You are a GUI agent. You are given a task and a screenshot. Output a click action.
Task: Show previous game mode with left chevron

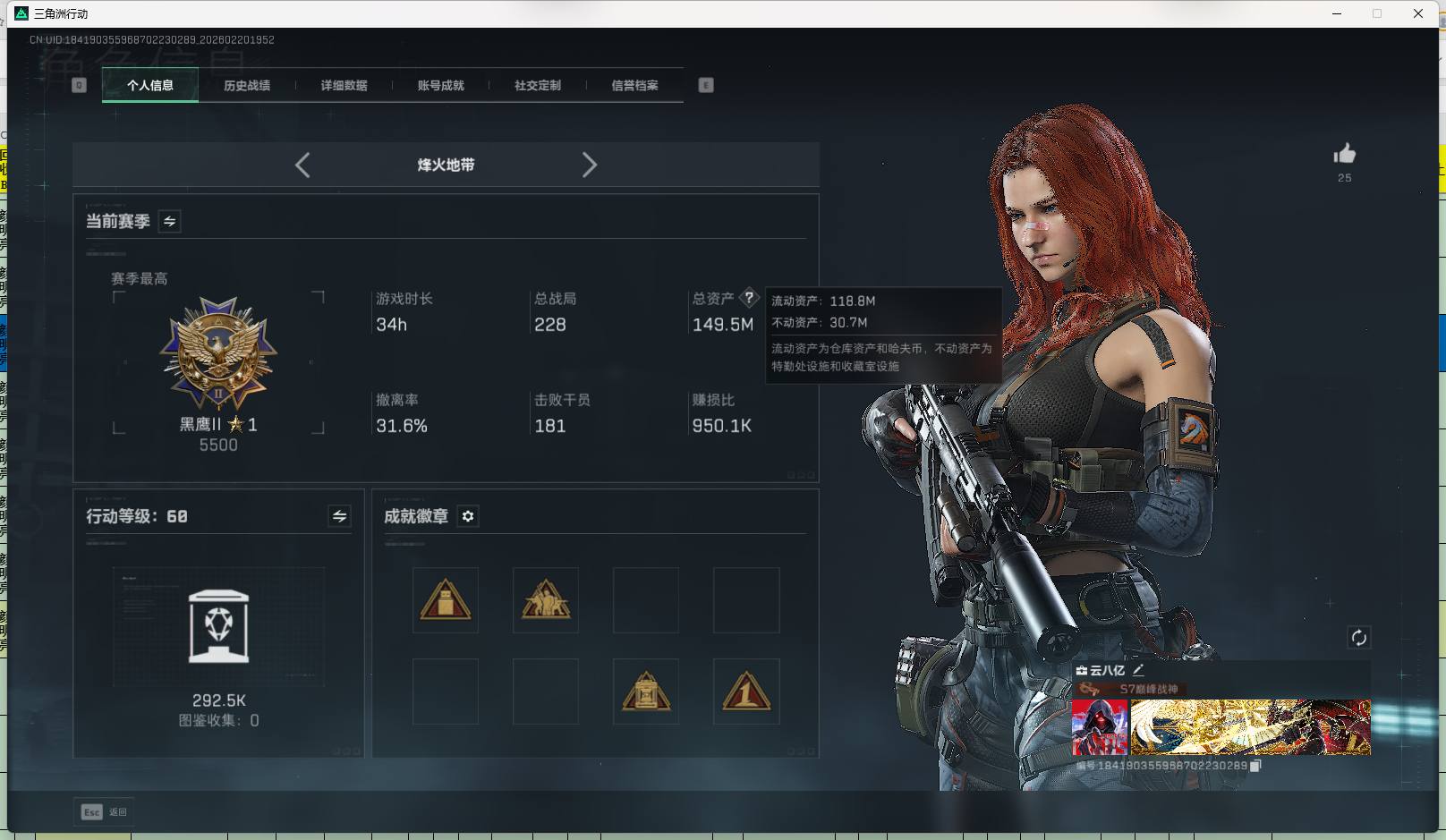tap(302, 165)
